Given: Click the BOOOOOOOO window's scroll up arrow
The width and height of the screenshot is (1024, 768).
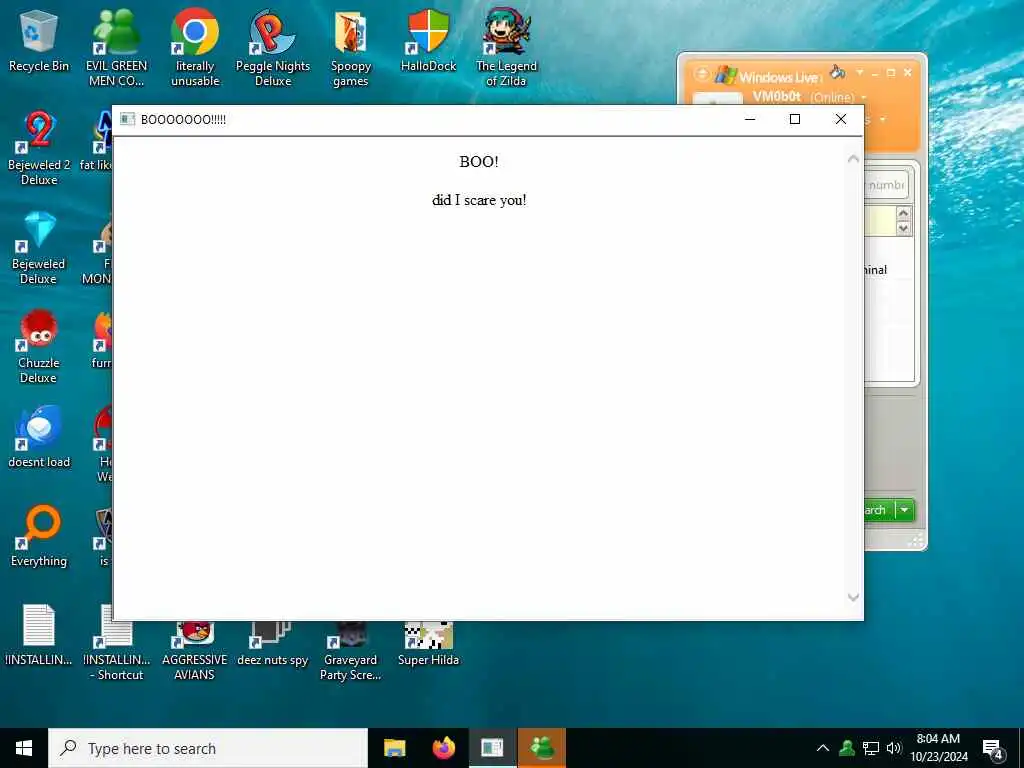Looking at the screenshot, I should pos(853,159).
